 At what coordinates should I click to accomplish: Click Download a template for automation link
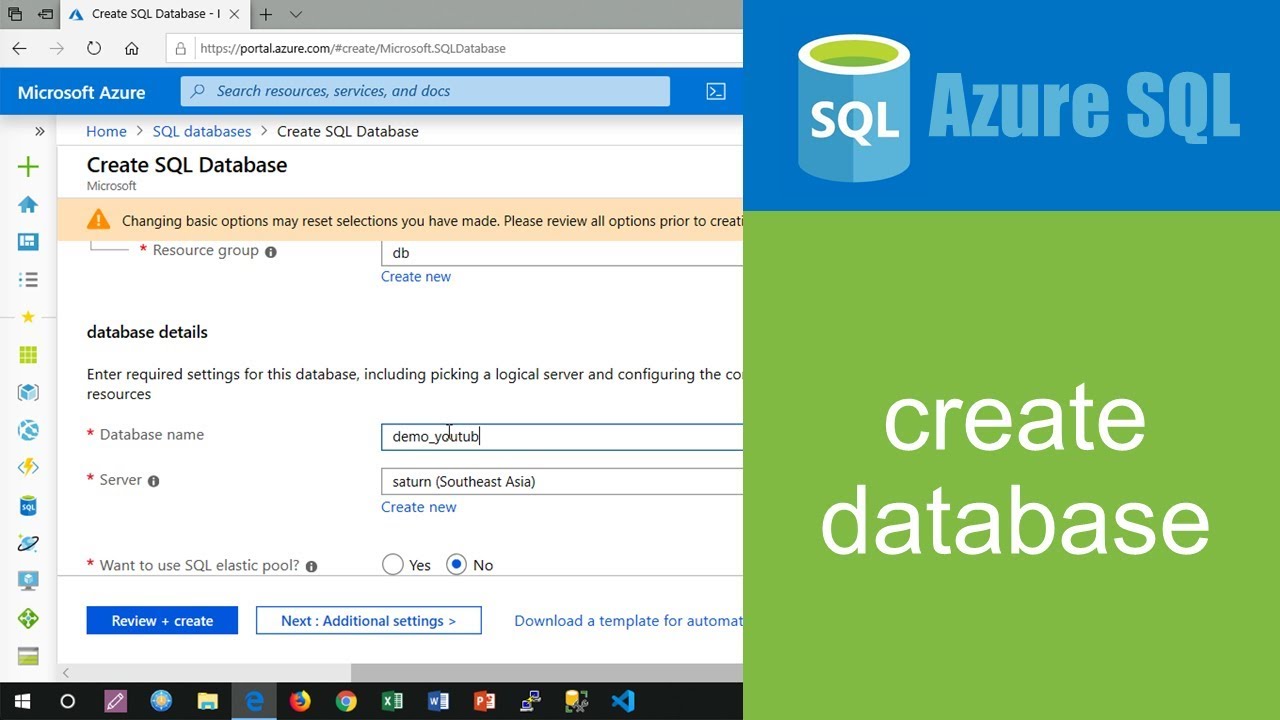tap(628, 621)
